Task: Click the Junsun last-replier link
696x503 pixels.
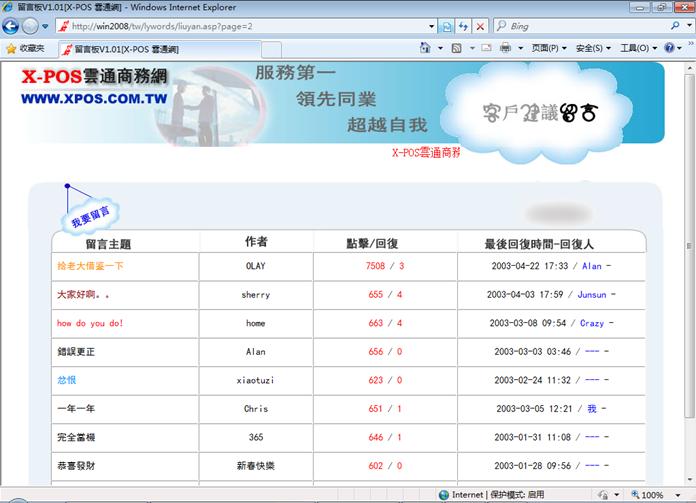Action: (x=592, y=295)
